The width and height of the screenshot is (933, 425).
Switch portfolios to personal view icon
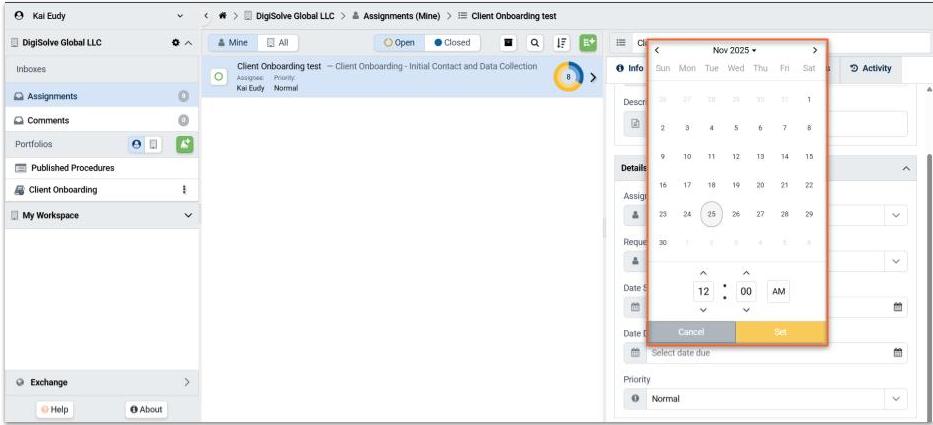click(x=137, y=144)
